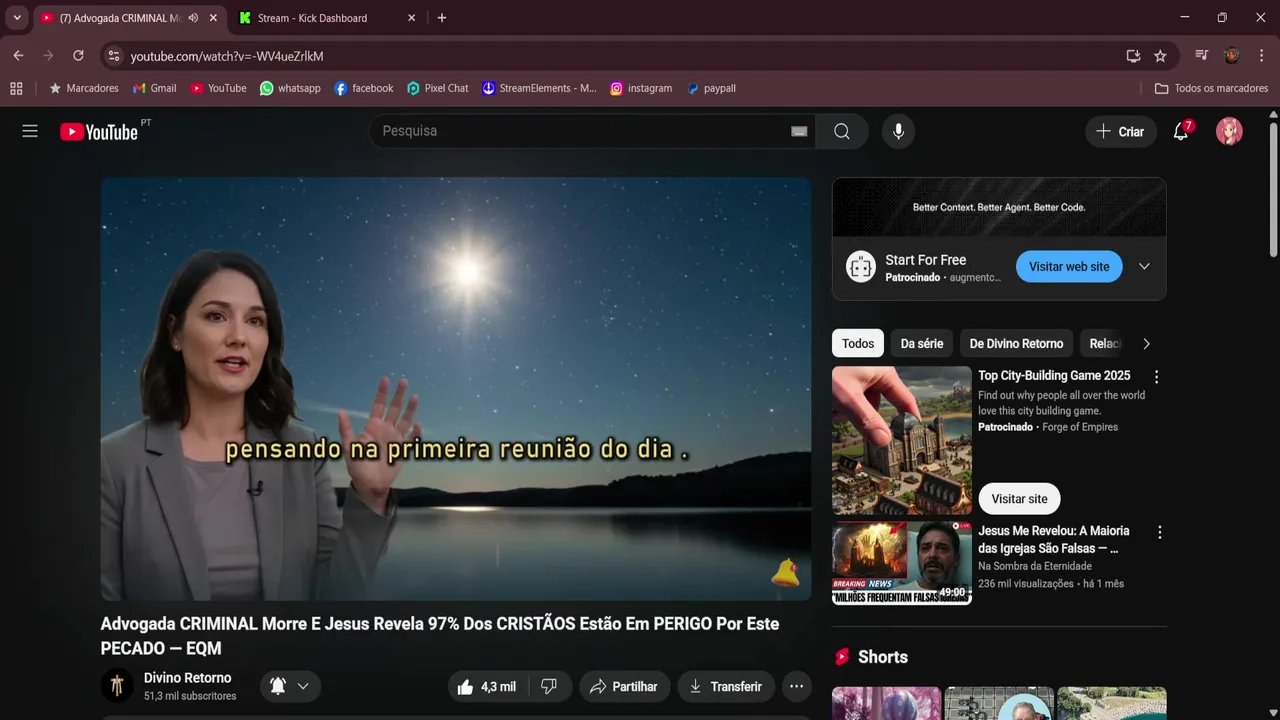Open Divino Retorno channel avatar
1280x720 pixels.
(x=117, y=685)
